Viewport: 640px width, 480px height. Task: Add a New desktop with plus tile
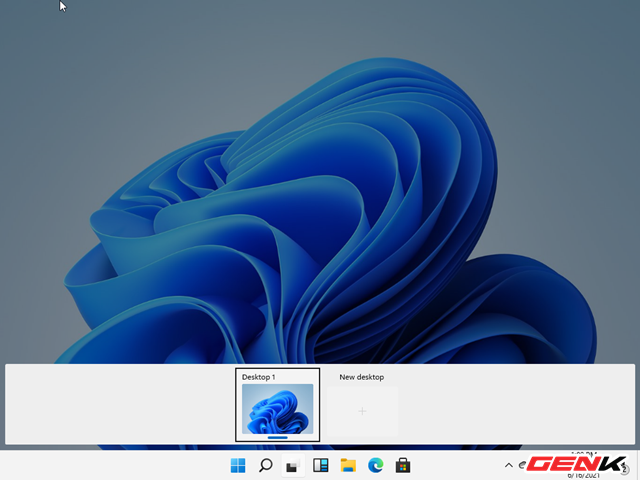point(362,411)
